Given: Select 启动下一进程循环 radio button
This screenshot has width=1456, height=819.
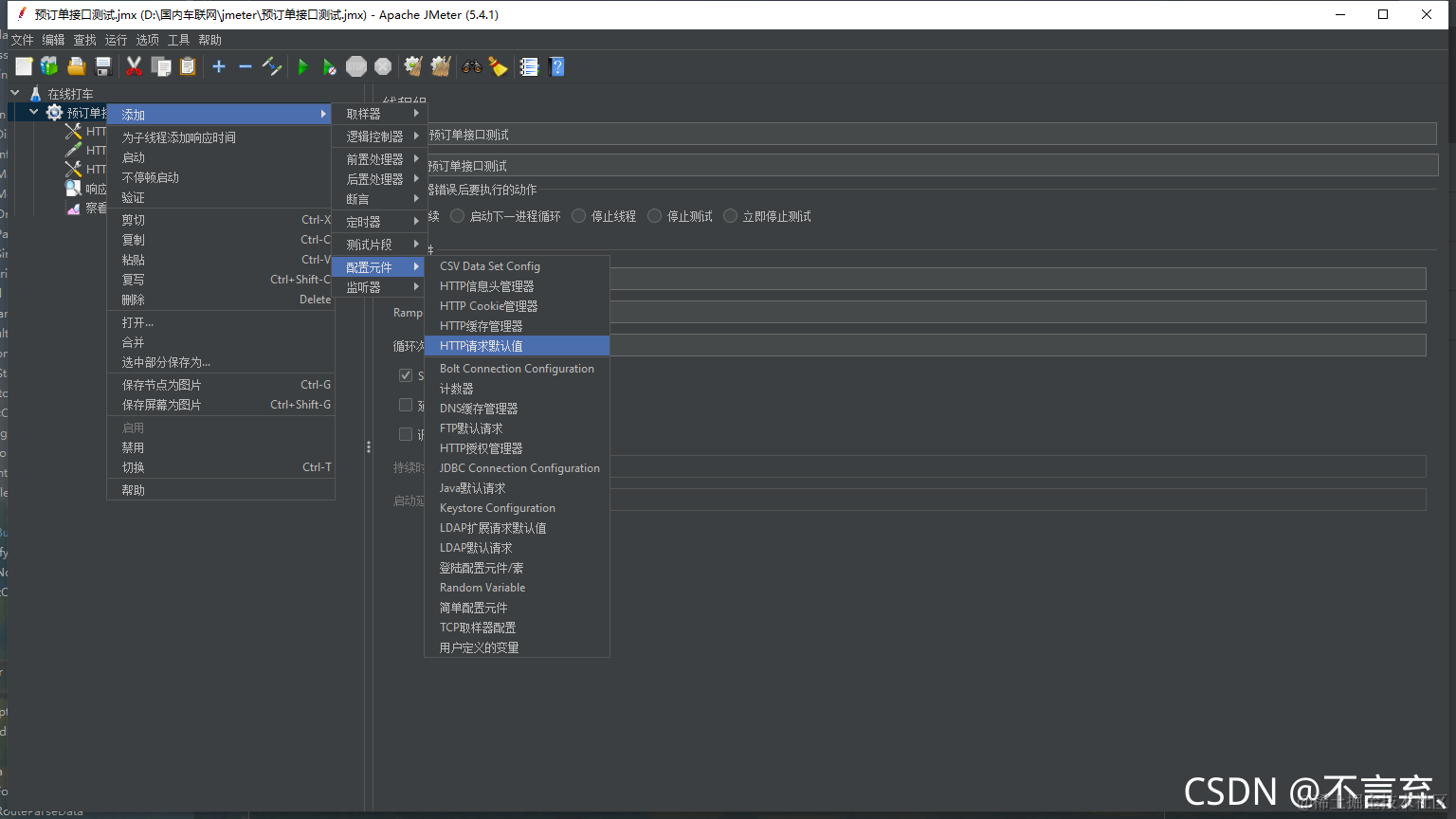Looking at the screenshot, I should (458, 216).
